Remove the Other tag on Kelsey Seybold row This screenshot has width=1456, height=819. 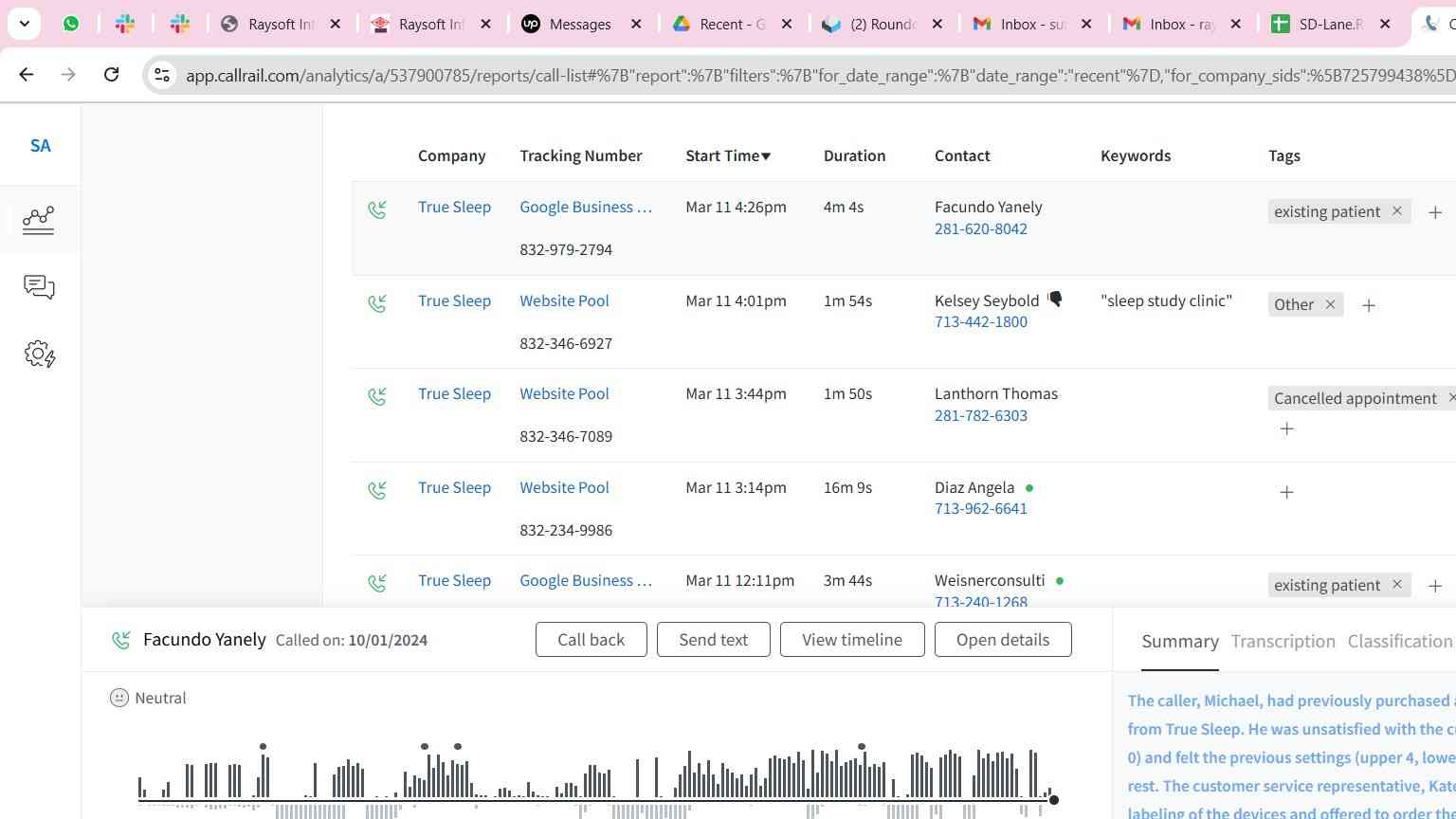1330,304
